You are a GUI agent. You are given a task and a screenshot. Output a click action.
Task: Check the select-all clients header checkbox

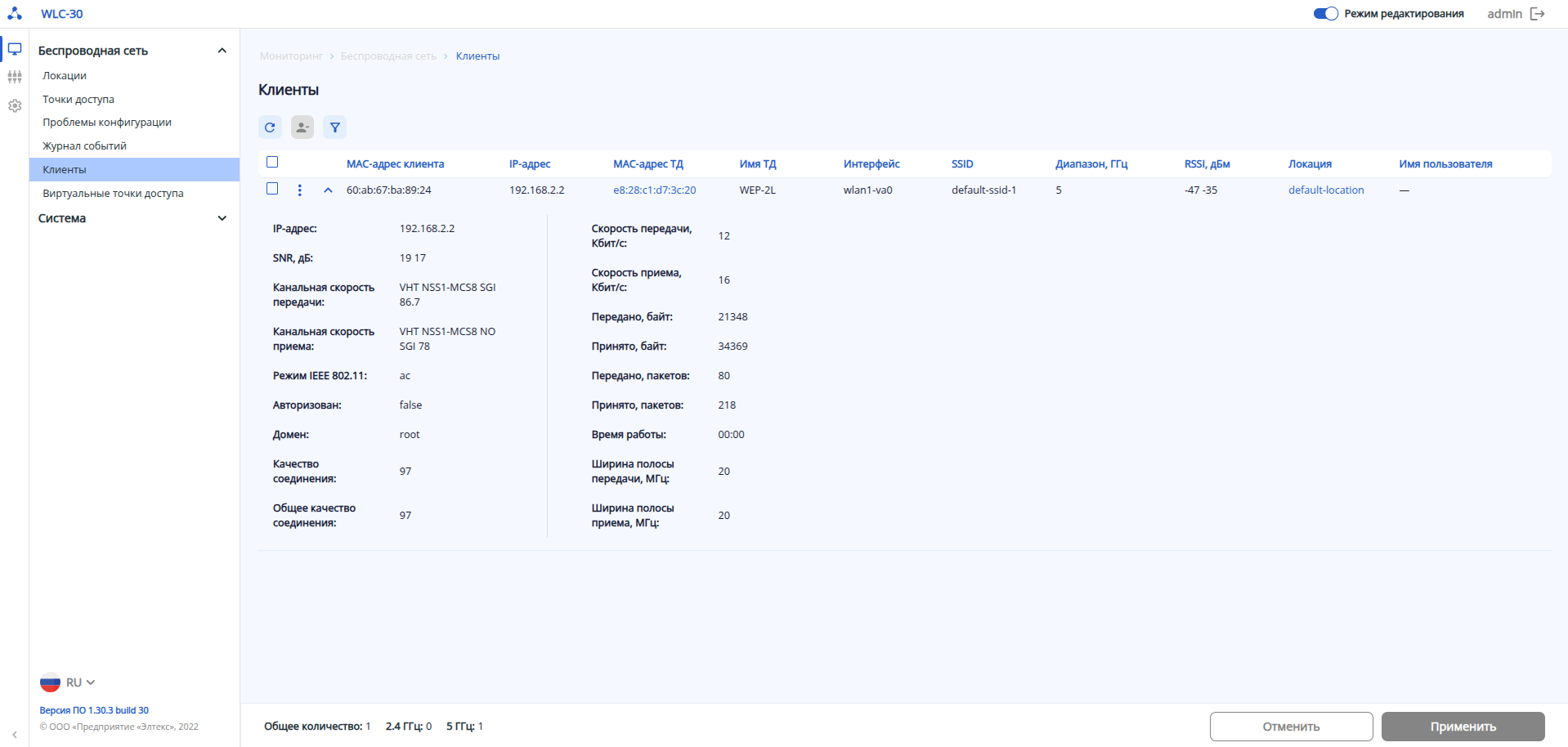[272, 163]
